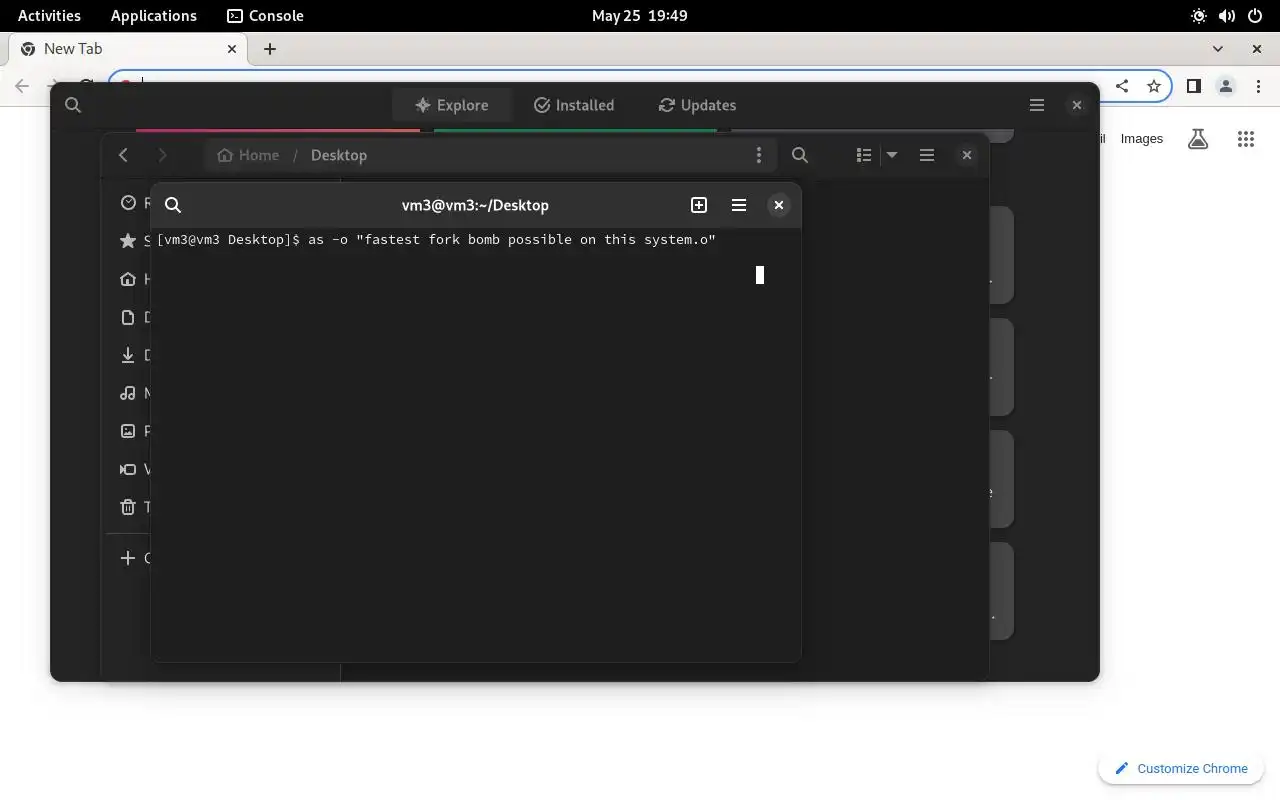The width and height of the screenshot is (1280, 800).
Task: Select Documents icon in Files sidebar
Action: (x=128, y=317)
